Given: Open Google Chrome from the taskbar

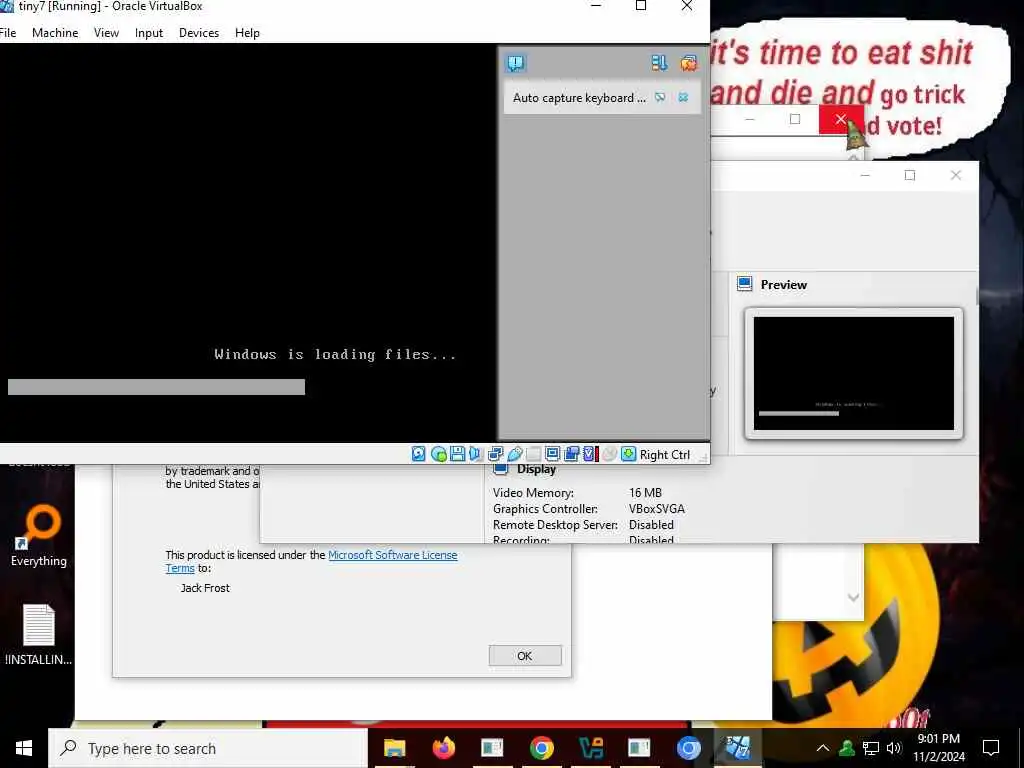Looking at the screenshot, I should (x=541, y=748).
